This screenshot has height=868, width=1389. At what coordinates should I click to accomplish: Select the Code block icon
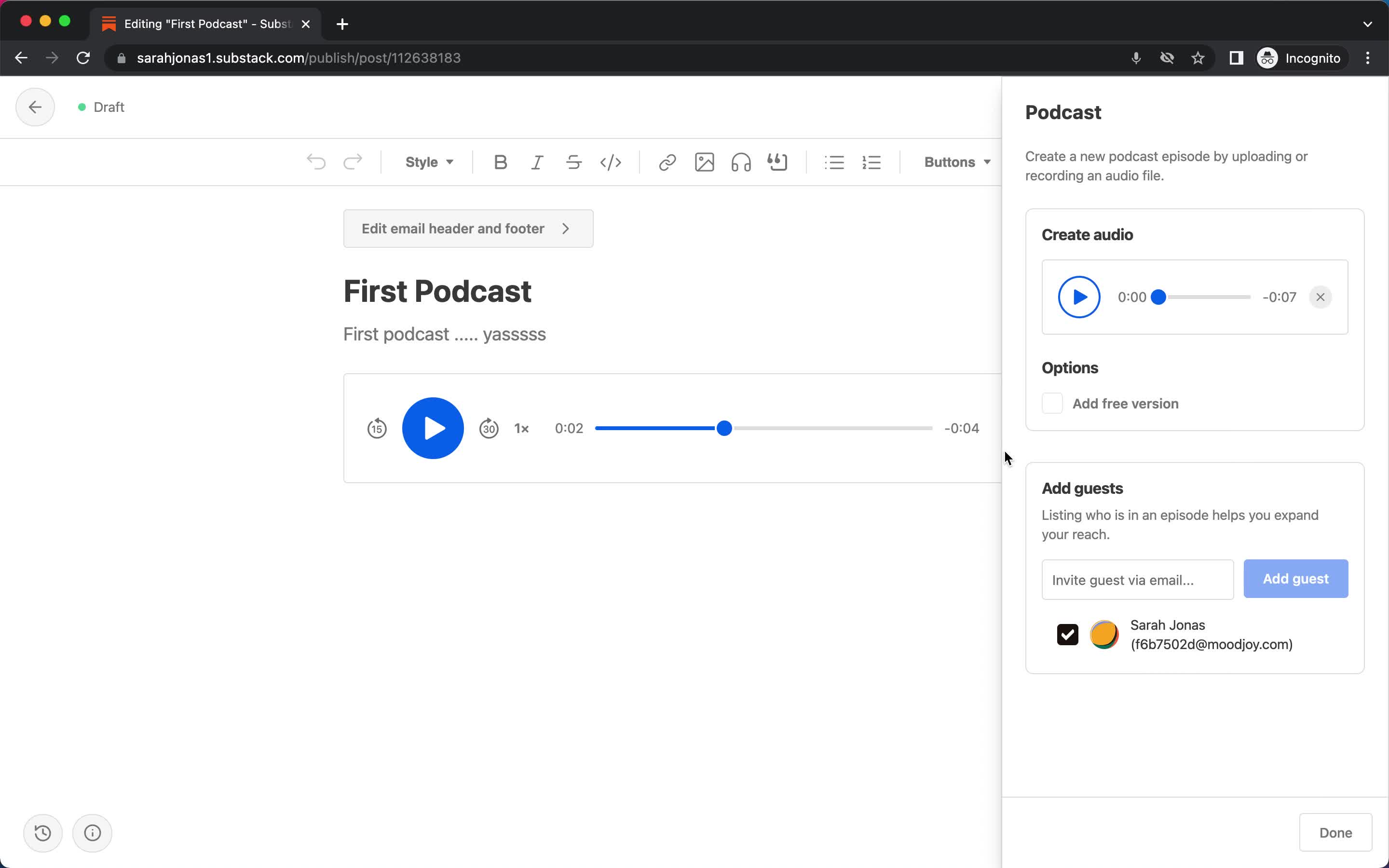(x=611, y=162)
